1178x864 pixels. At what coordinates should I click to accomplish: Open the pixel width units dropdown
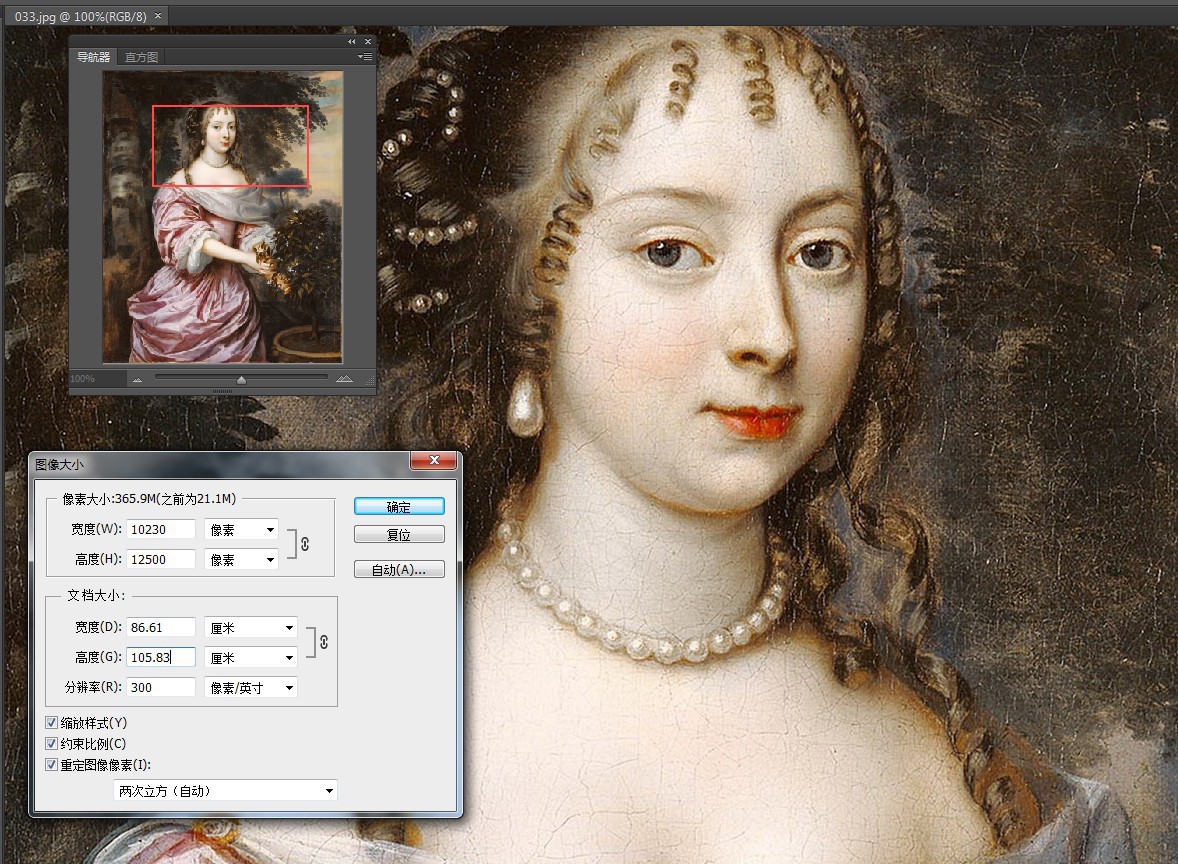(x=241, y=530)
